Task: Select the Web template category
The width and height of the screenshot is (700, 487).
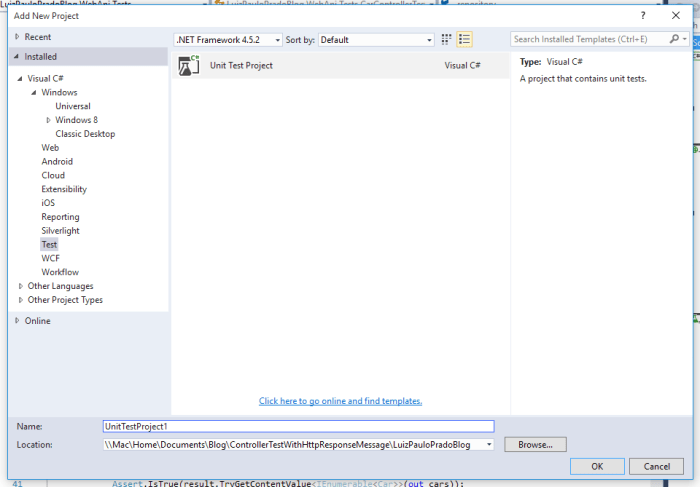Action: (50, 147)
